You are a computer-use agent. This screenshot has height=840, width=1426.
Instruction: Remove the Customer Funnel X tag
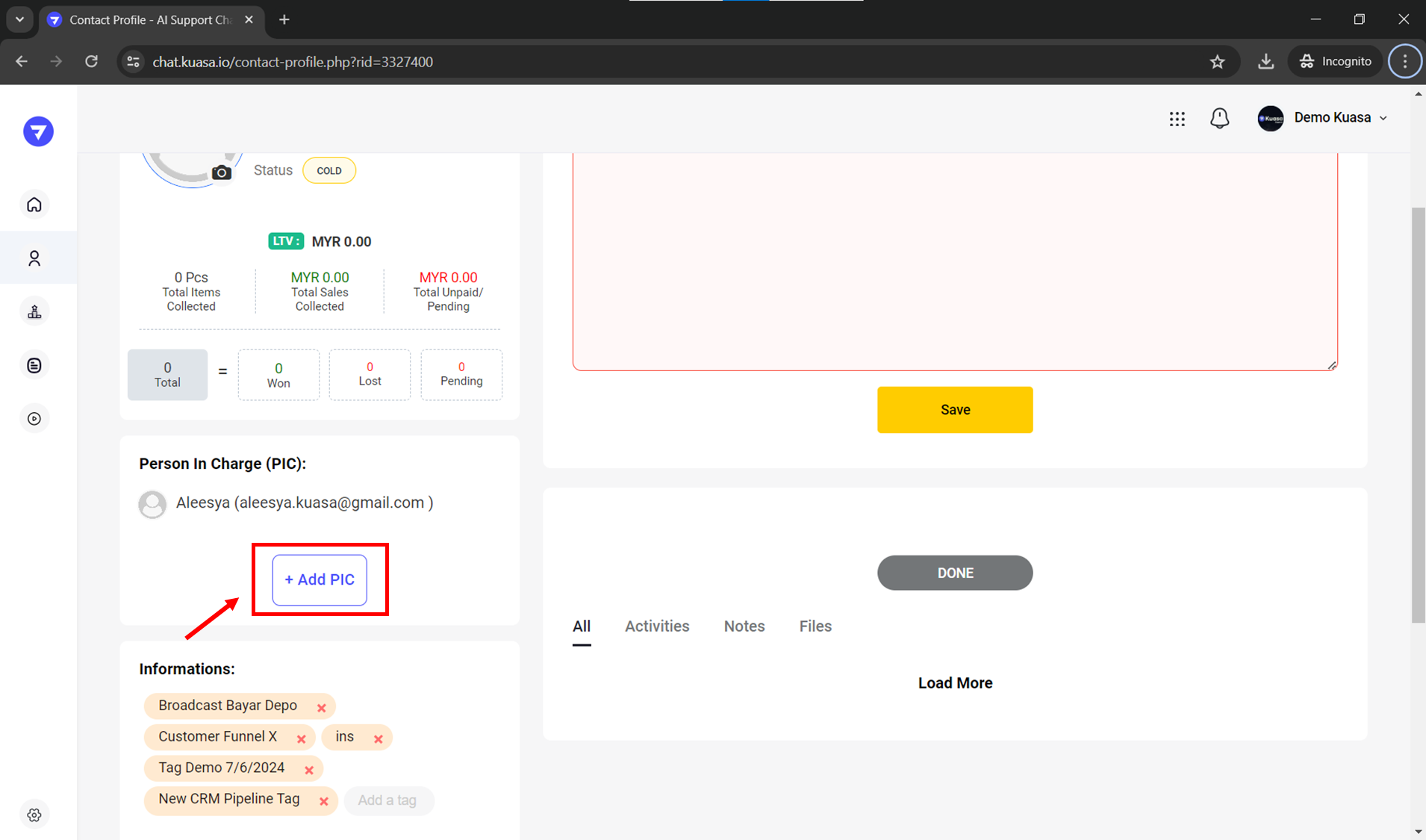(x=302, y=738)
